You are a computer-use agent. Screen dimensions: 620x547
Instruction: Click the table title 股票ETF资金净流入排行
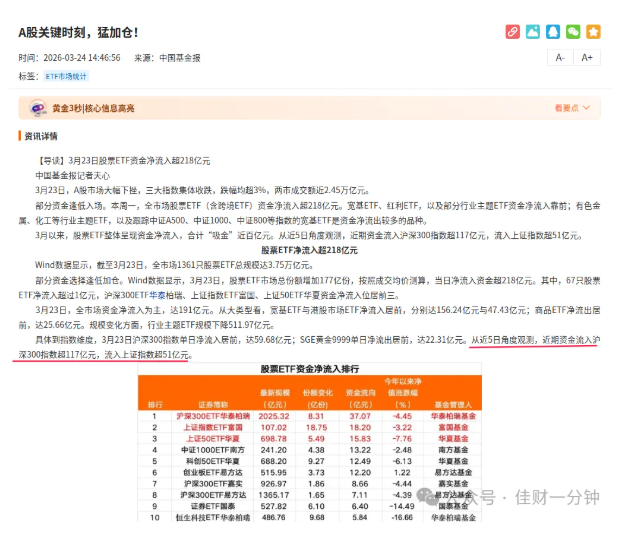(x=310, y=369)
